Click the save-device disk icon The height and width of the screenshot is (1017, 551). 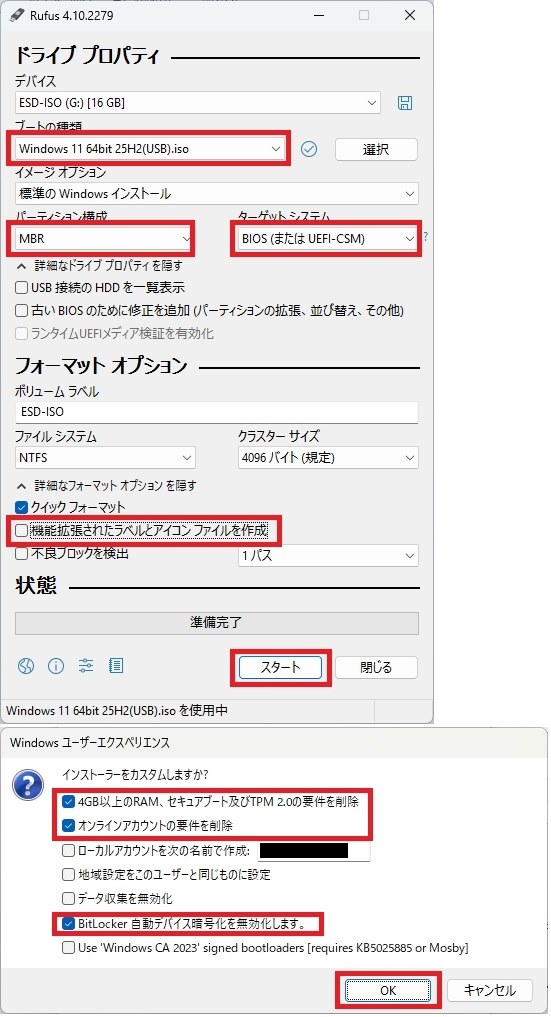[404, 102]
